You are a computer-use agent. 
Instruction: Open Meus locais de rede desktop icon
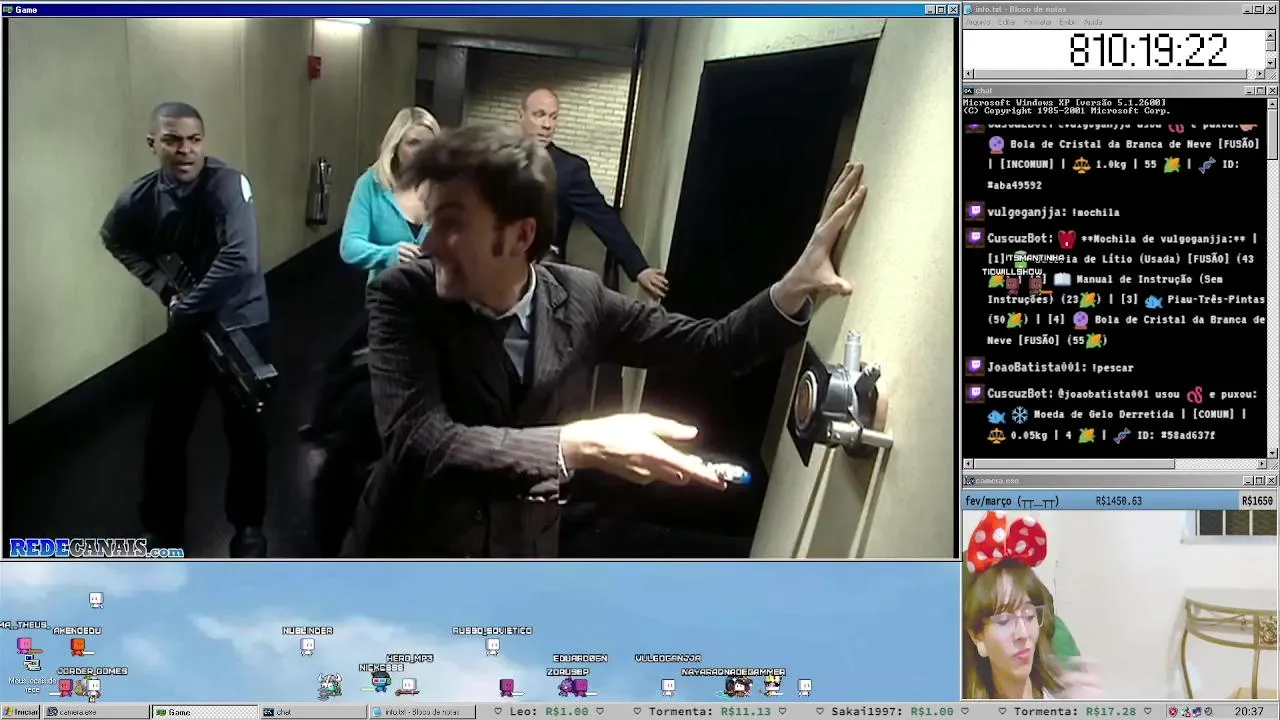32,672
